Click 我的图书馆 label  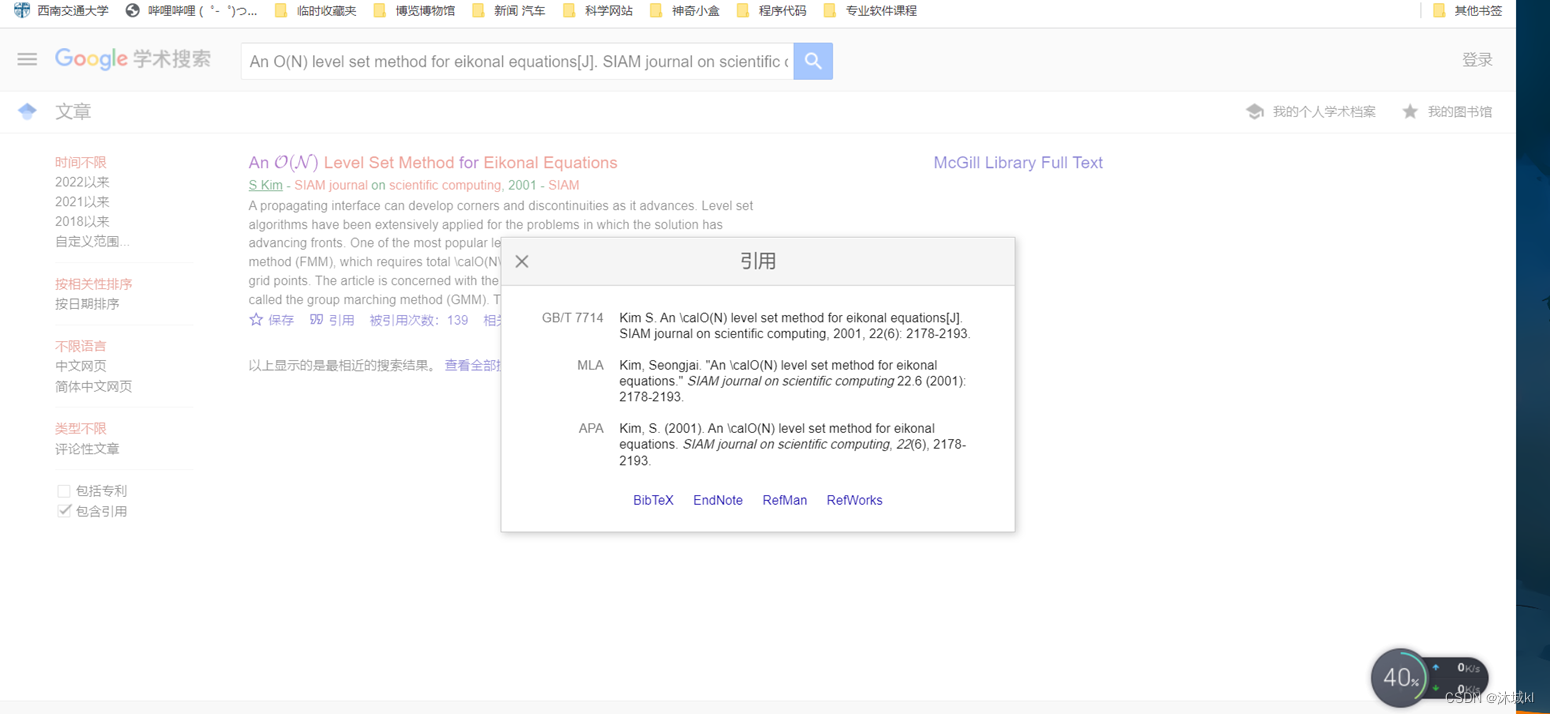[1460, 112]
